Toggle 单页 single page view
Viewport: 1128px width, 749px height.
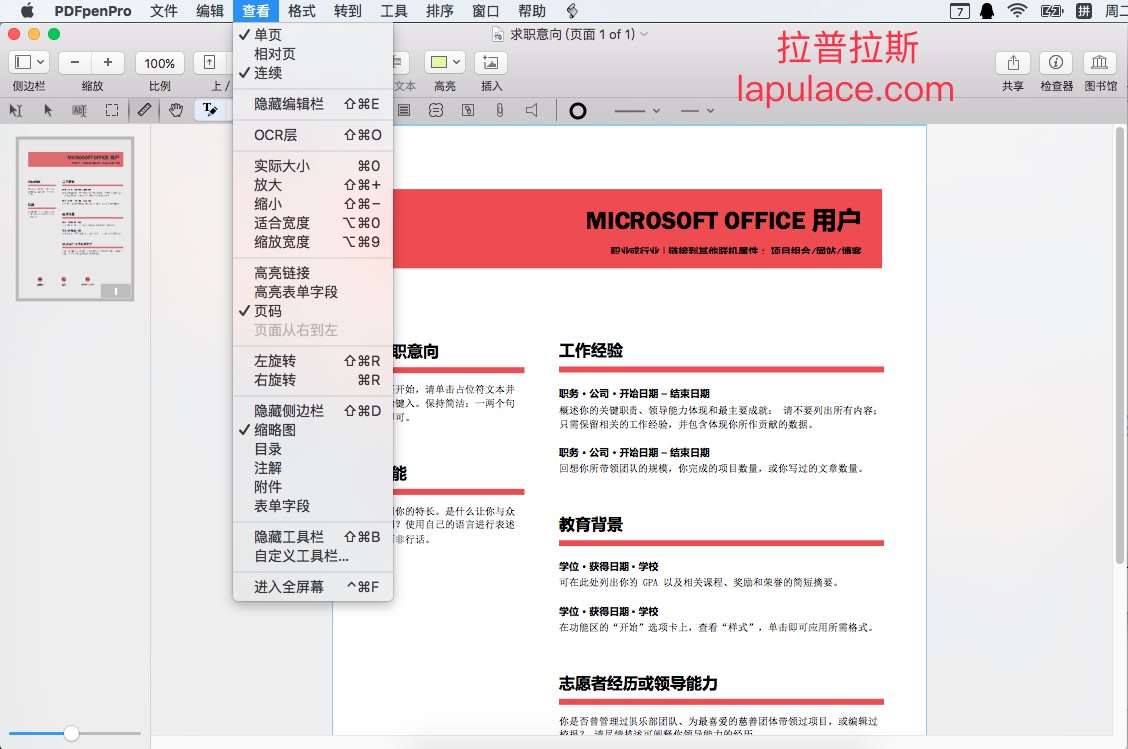(313, 35)
